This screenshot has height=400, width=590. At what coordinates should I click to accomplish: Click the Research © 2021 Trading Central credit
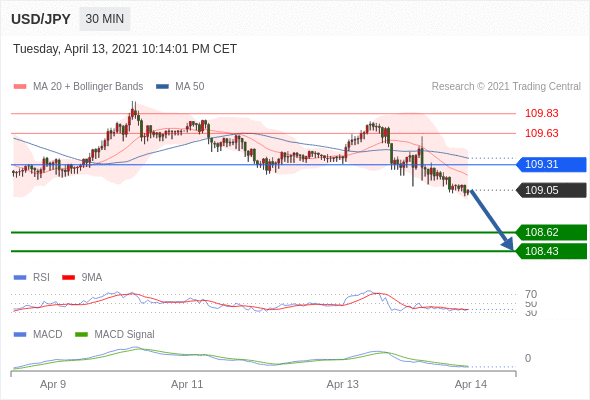[506, 87]
